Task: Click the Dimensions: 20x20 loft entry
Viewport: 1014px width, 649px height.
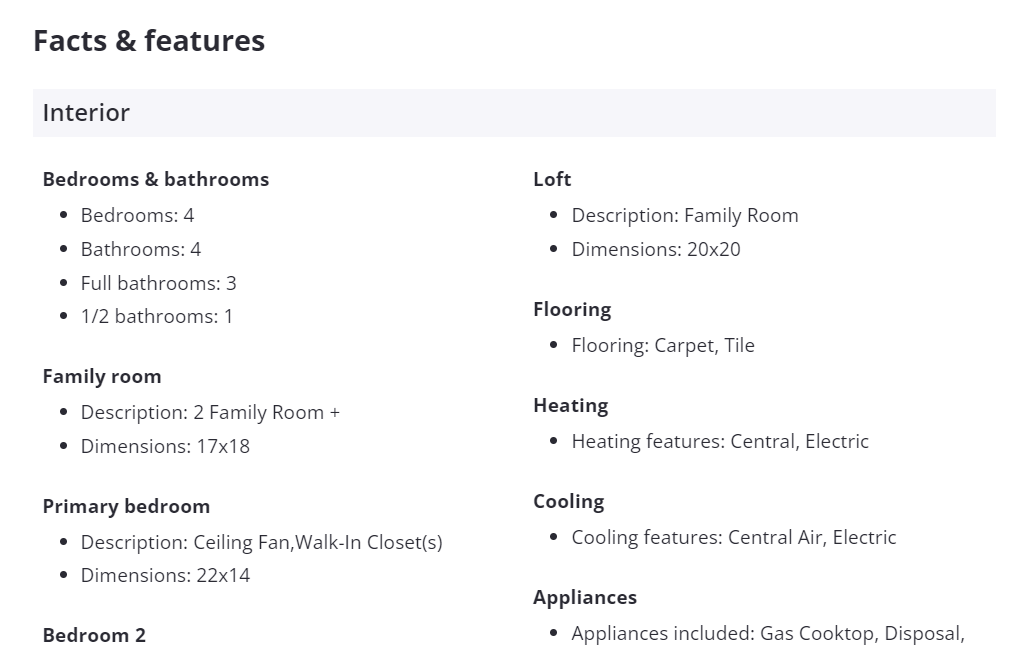Action: pyautogui.click(x=656, y=249)
